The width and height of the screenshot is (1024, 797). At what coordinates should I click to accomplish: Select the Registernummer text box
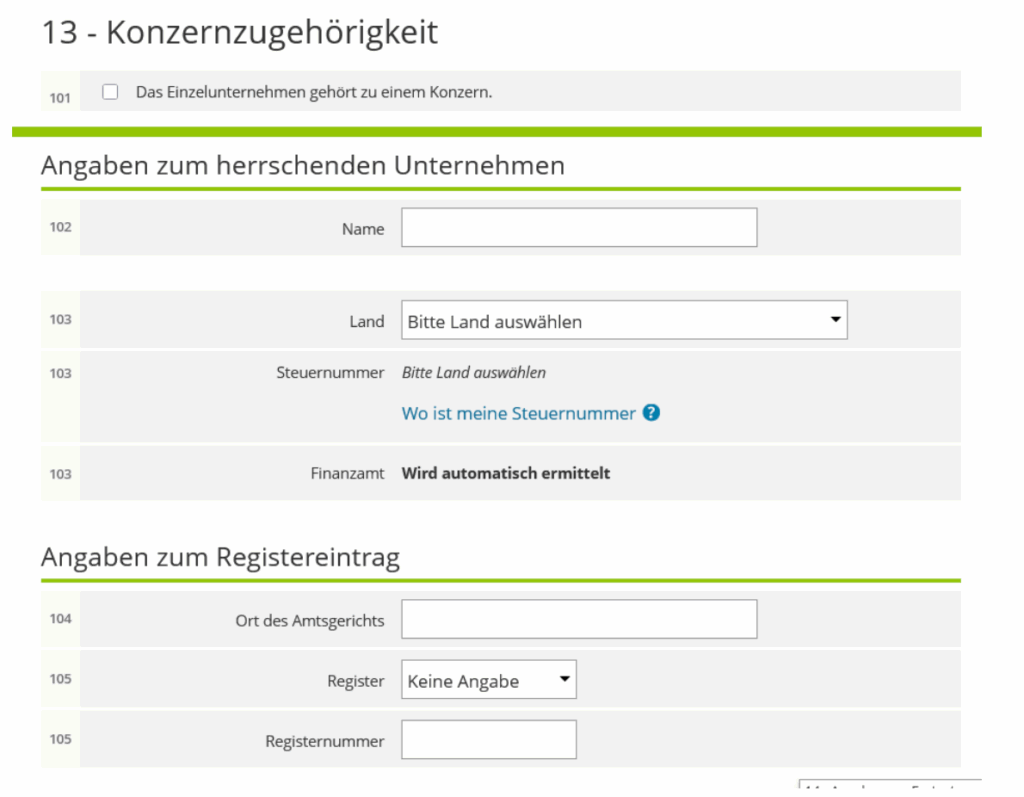click(488, 740)
